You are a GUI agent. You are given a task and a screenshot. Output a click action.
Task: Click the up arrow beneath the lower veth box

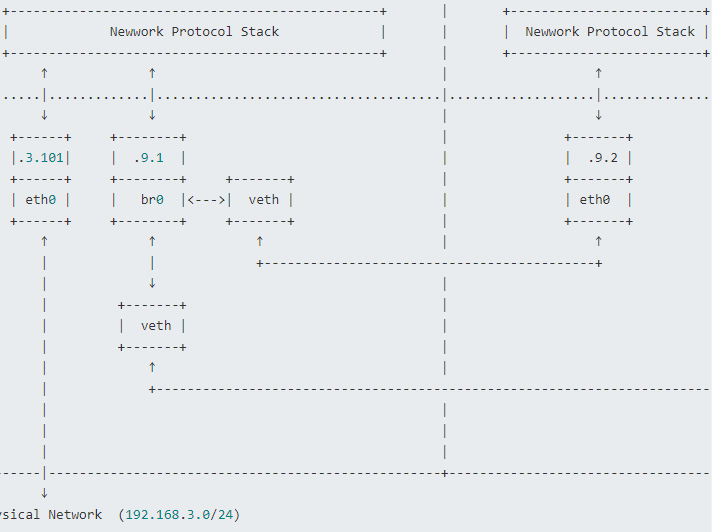click(x=152, y=367)
